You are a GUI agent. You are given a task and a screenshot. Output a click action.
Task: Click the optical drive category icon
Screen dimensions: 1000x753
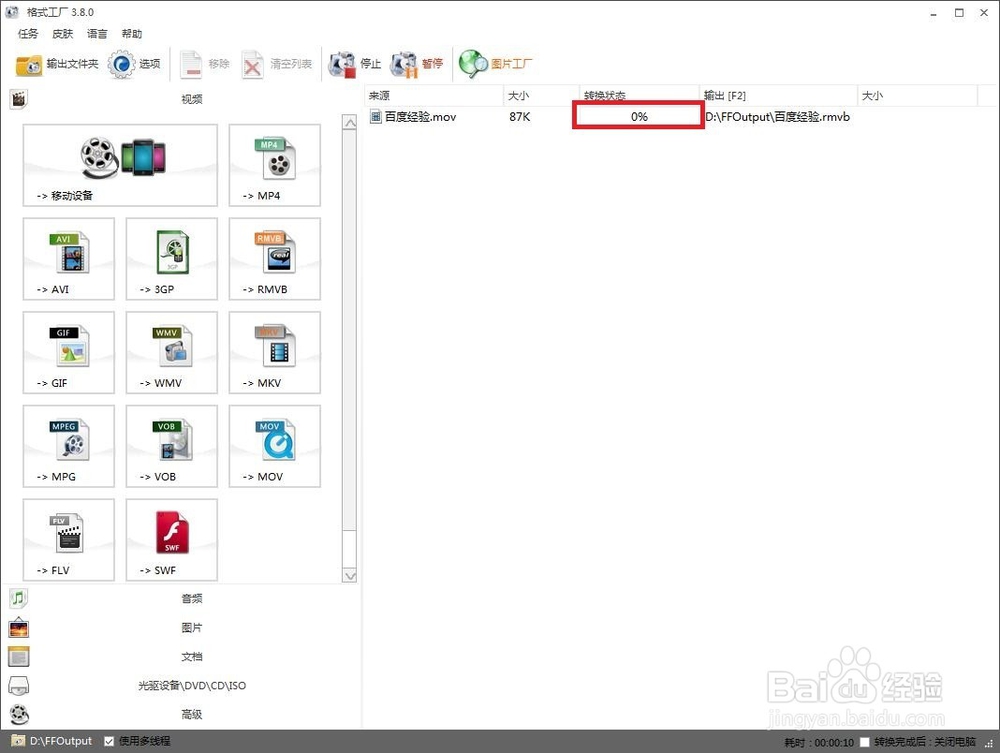(18, 685)
